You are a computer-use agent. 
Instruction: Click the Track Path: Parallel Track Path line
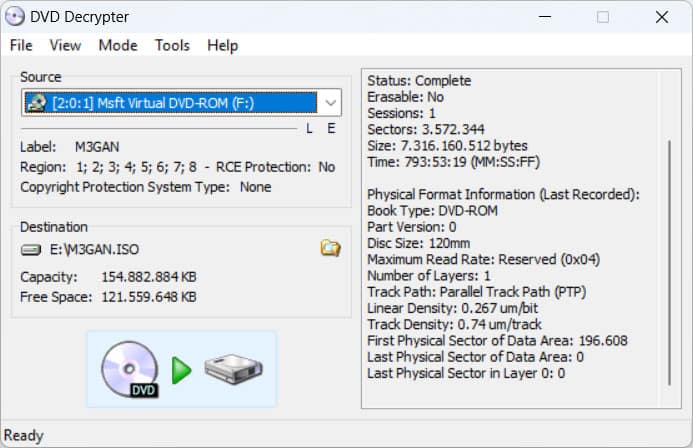476,292
